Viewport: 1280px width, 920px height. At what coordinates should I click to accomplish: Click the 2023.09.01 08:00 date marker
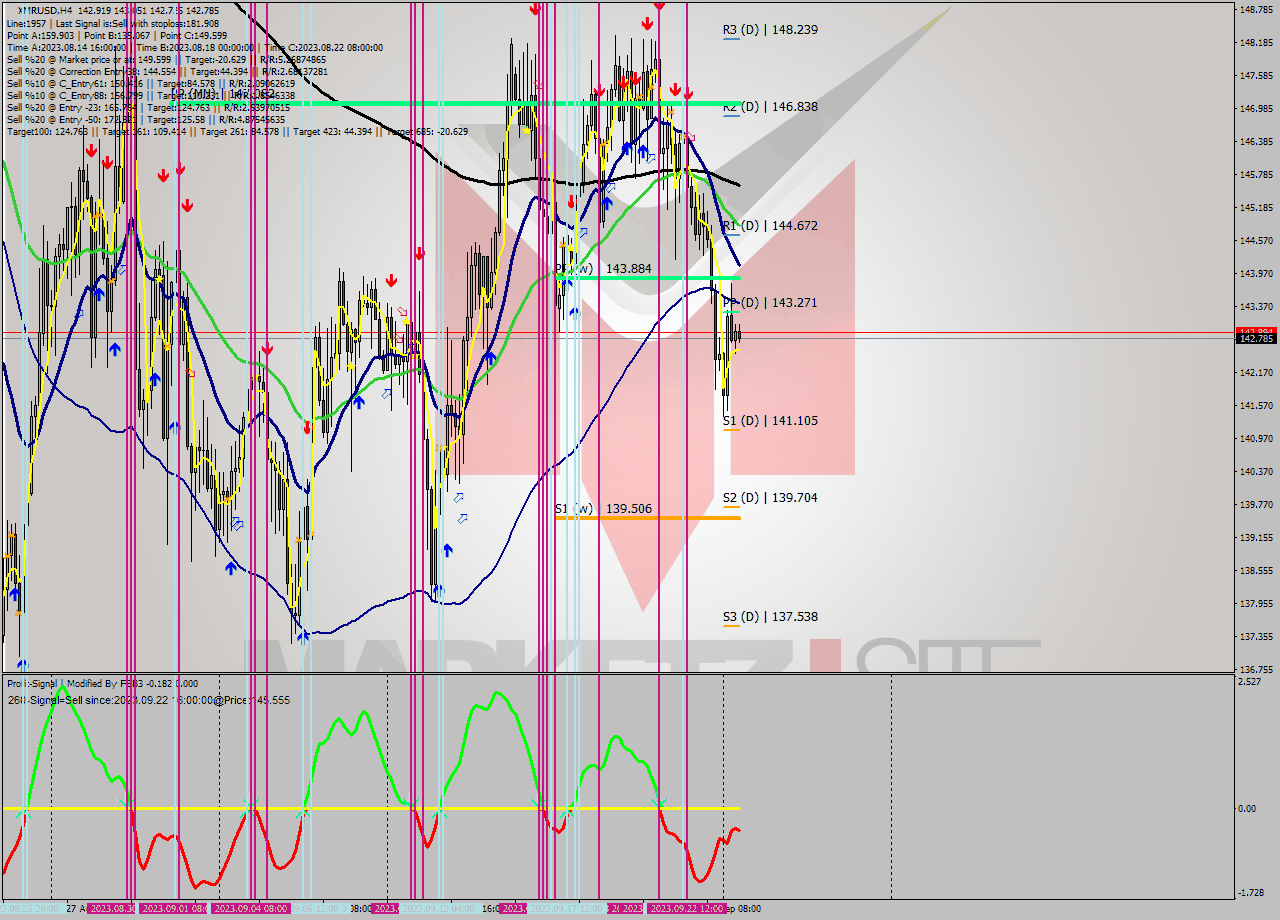coord(174,909)
